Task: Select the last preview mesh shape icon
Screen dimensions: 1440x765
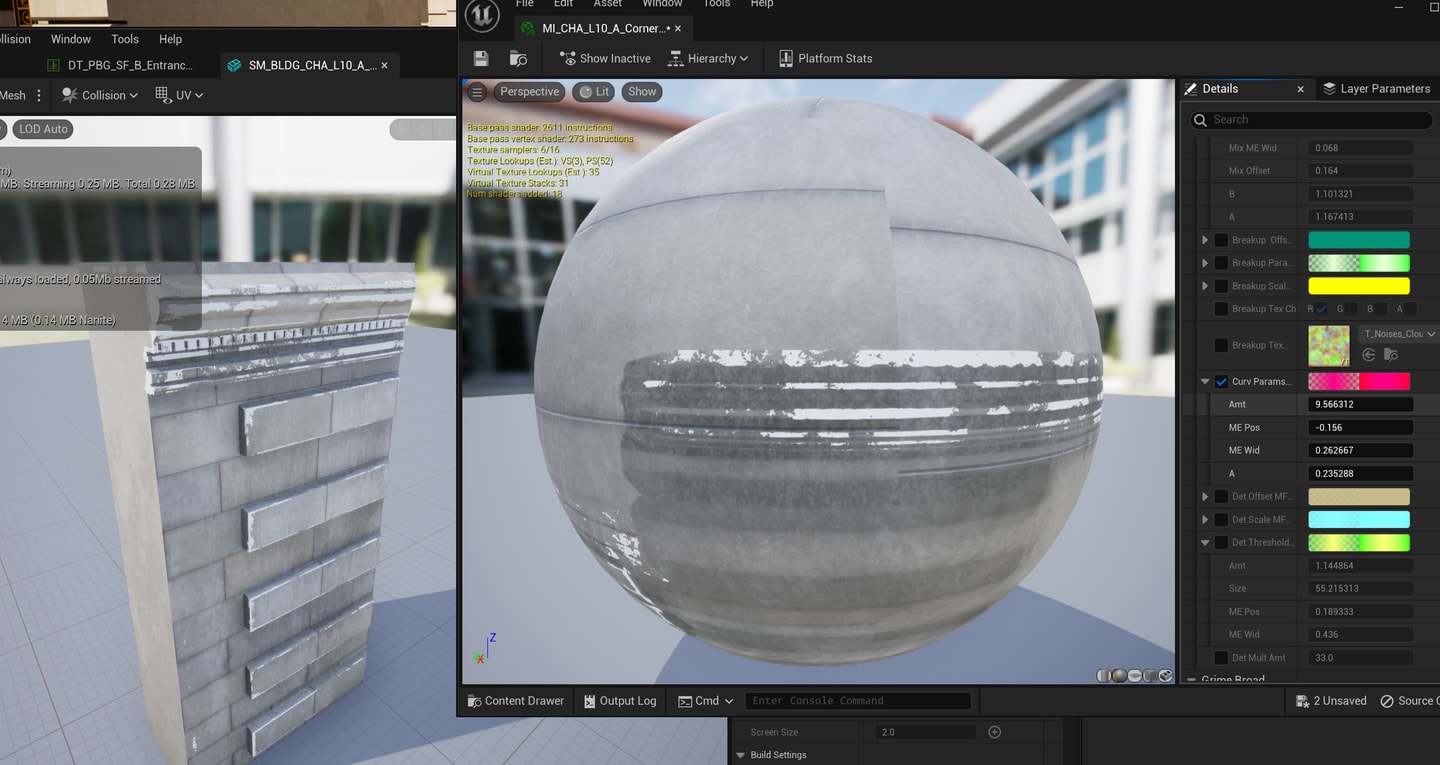Action: pyautogui.click(x=1166, y=675)
